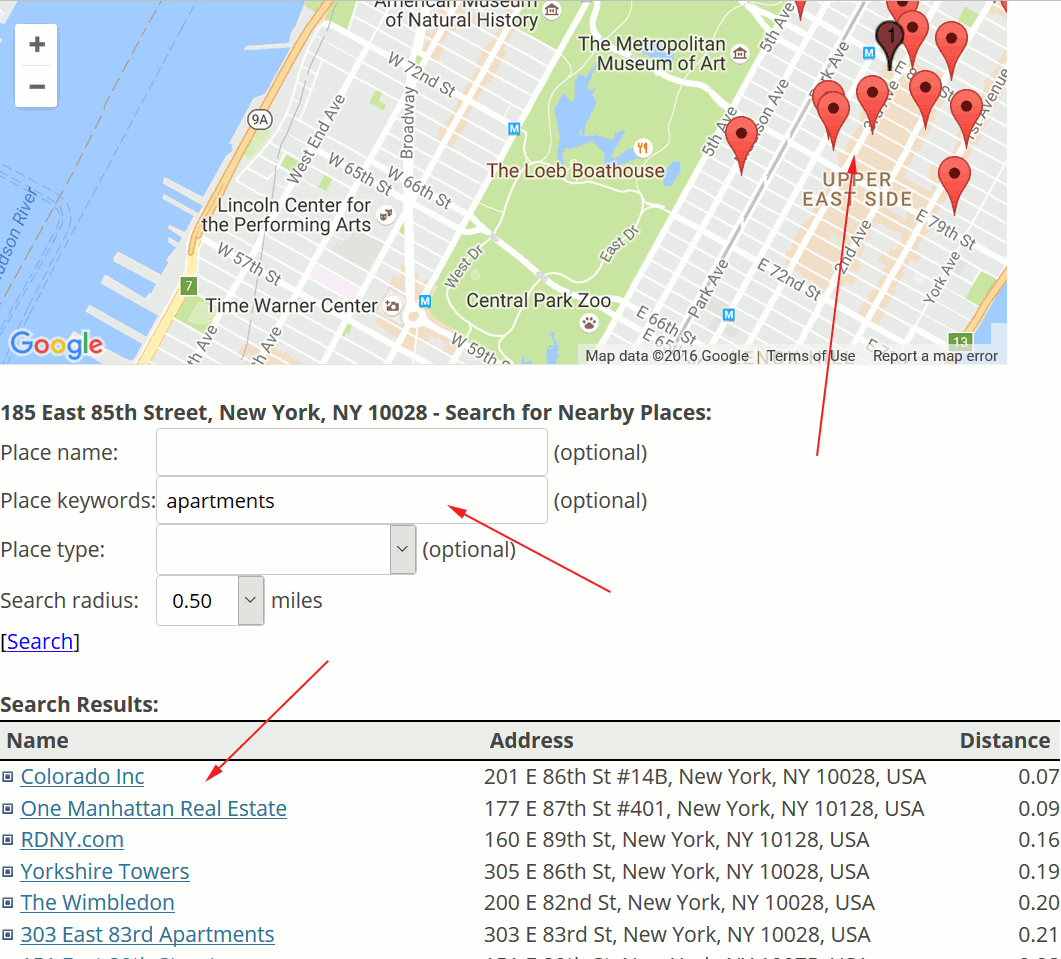This screenshot has height=959, width=1061.
Task: Click the Distance column header
Action: [1005, 740]
